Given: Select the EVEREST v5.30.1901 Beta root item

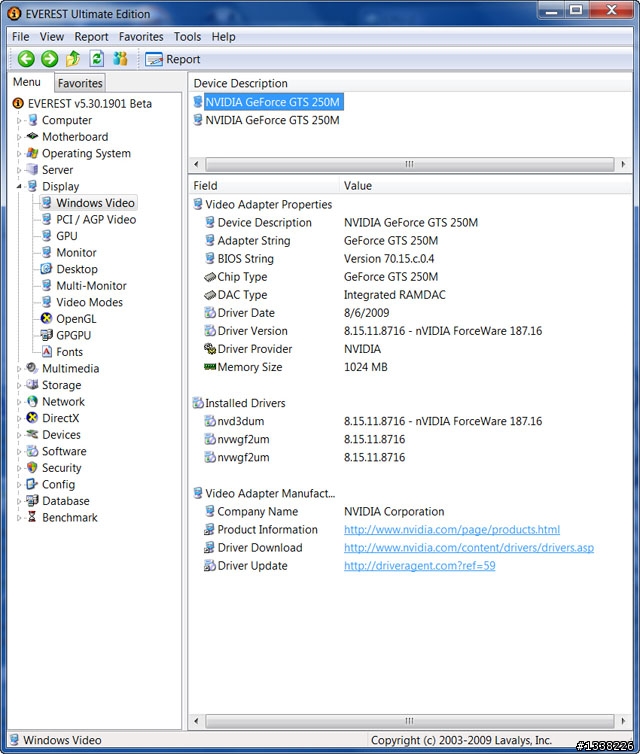Looking at the screenshot, I should (x=89, y=103).
